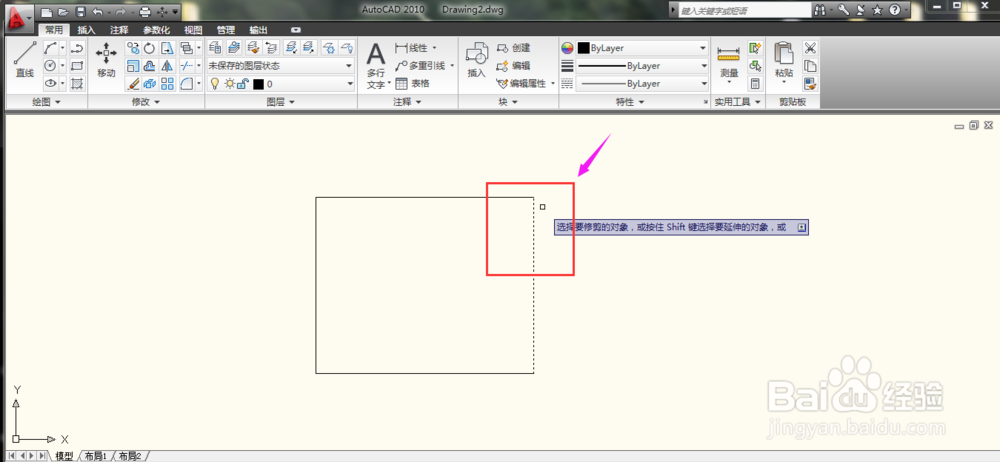Switch to the Output (输出) tab
Image resolution: width=1000 pixels, height=462 pixels.
click(x=258, y=30)
